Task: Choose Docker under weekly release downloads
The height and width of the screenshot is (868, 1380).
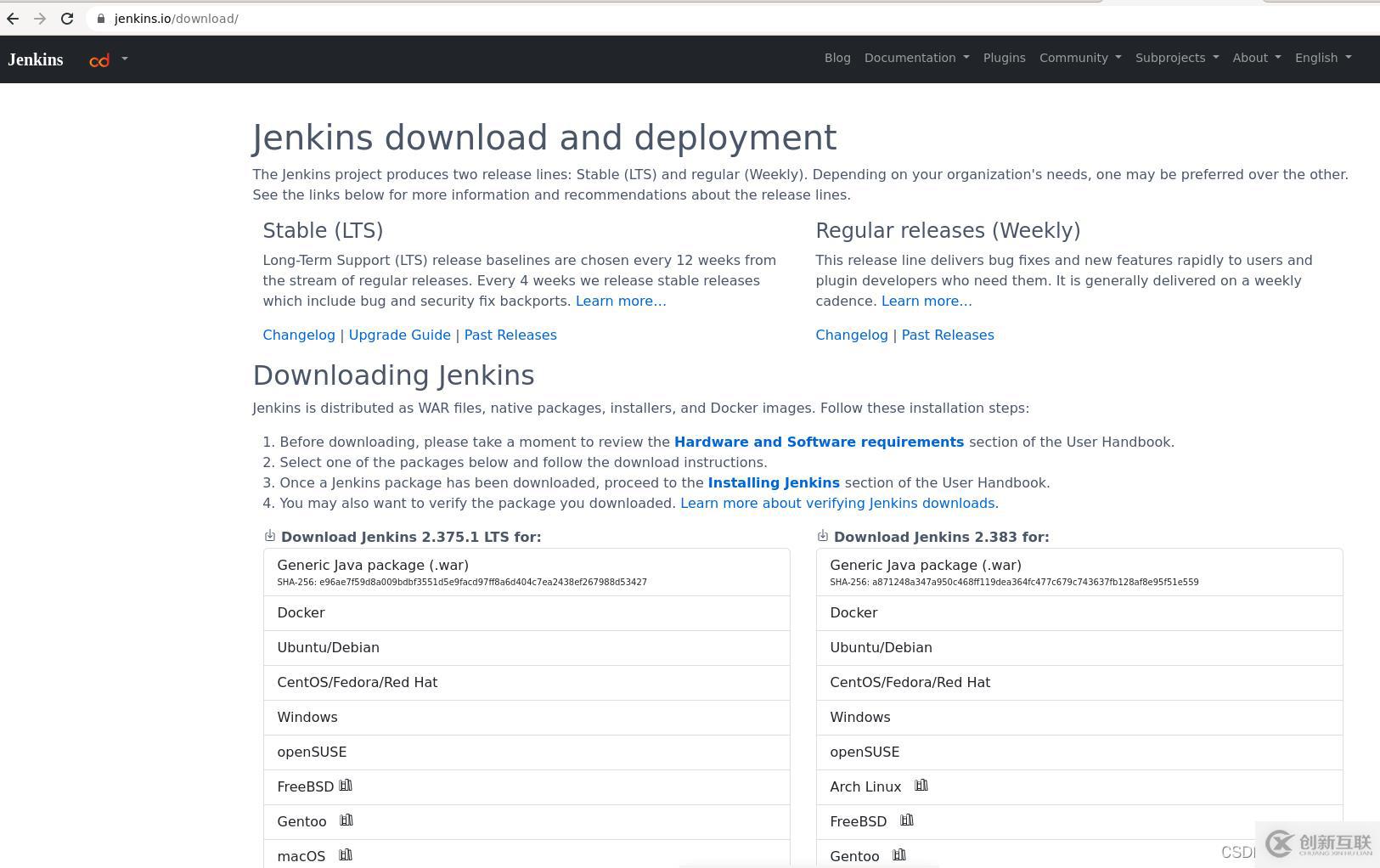Action: pos(853,613)
